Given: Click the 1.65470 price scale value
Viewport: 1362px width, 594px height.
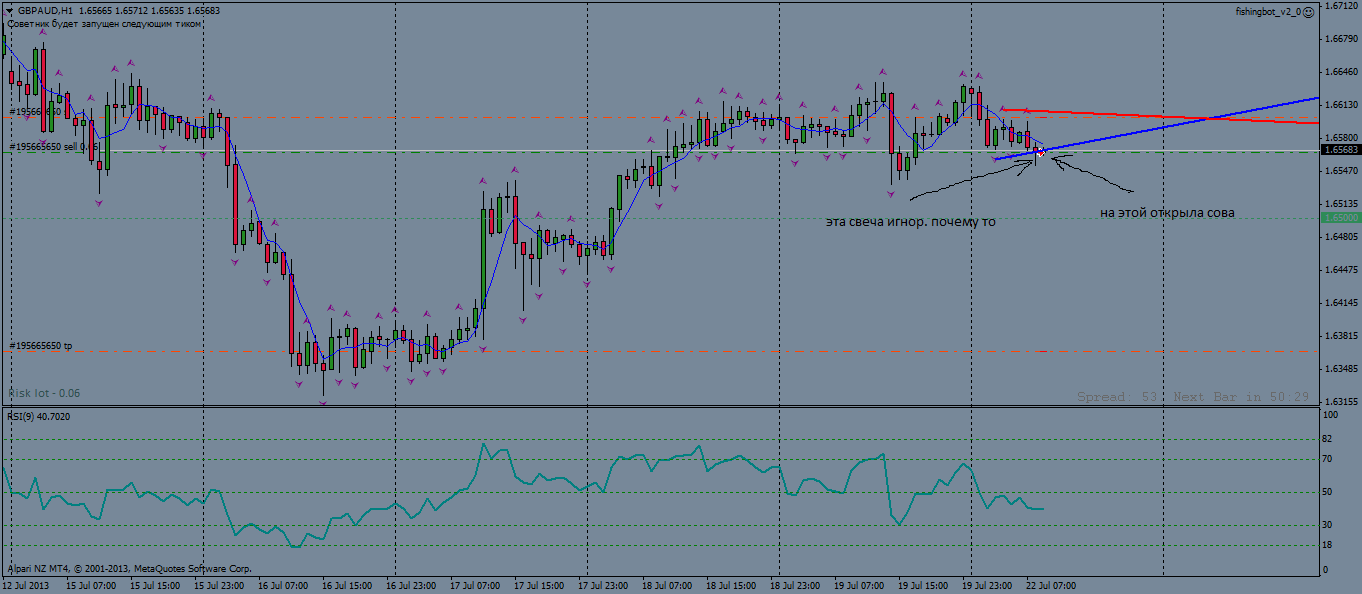Looking at the screenshot, I should pos(1340,171).
